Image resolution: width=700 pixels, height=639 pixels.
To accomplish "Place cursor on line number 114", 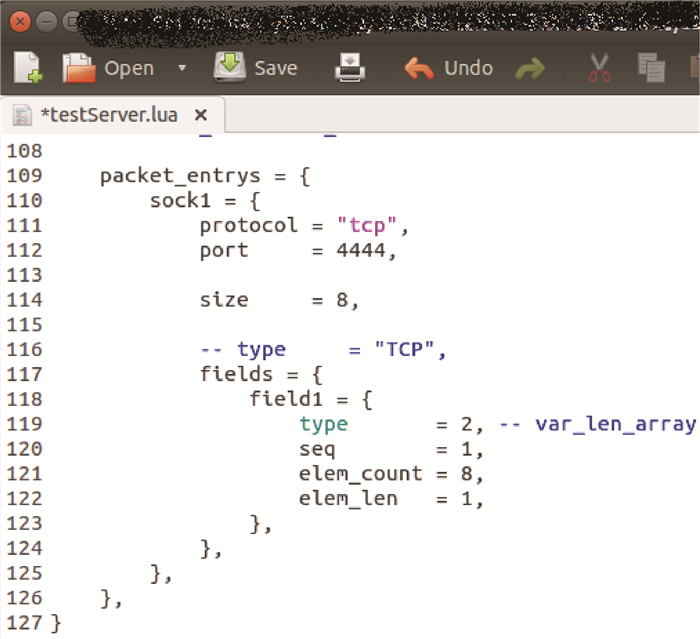I will click(x=24, y=300).
